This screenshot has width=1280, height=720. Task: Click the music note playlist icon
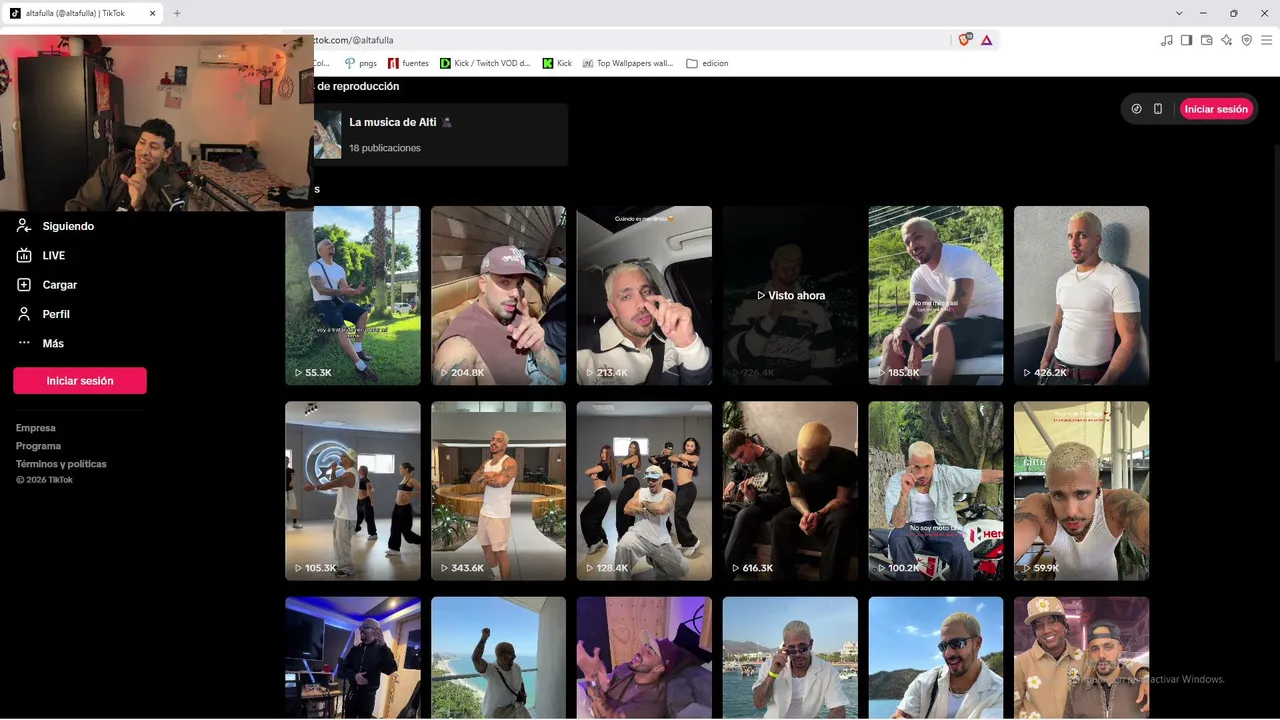tap(1166, 40)
